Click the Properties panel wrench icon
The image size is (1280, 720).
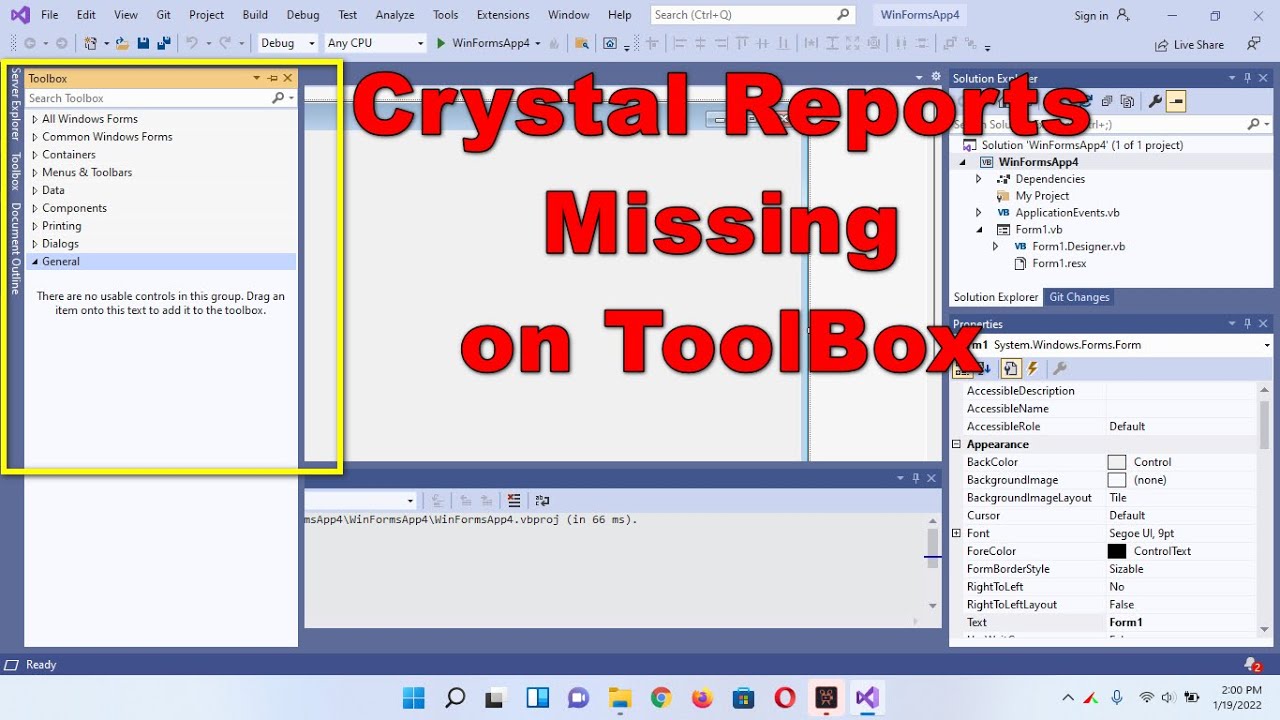click(1060, 369)
